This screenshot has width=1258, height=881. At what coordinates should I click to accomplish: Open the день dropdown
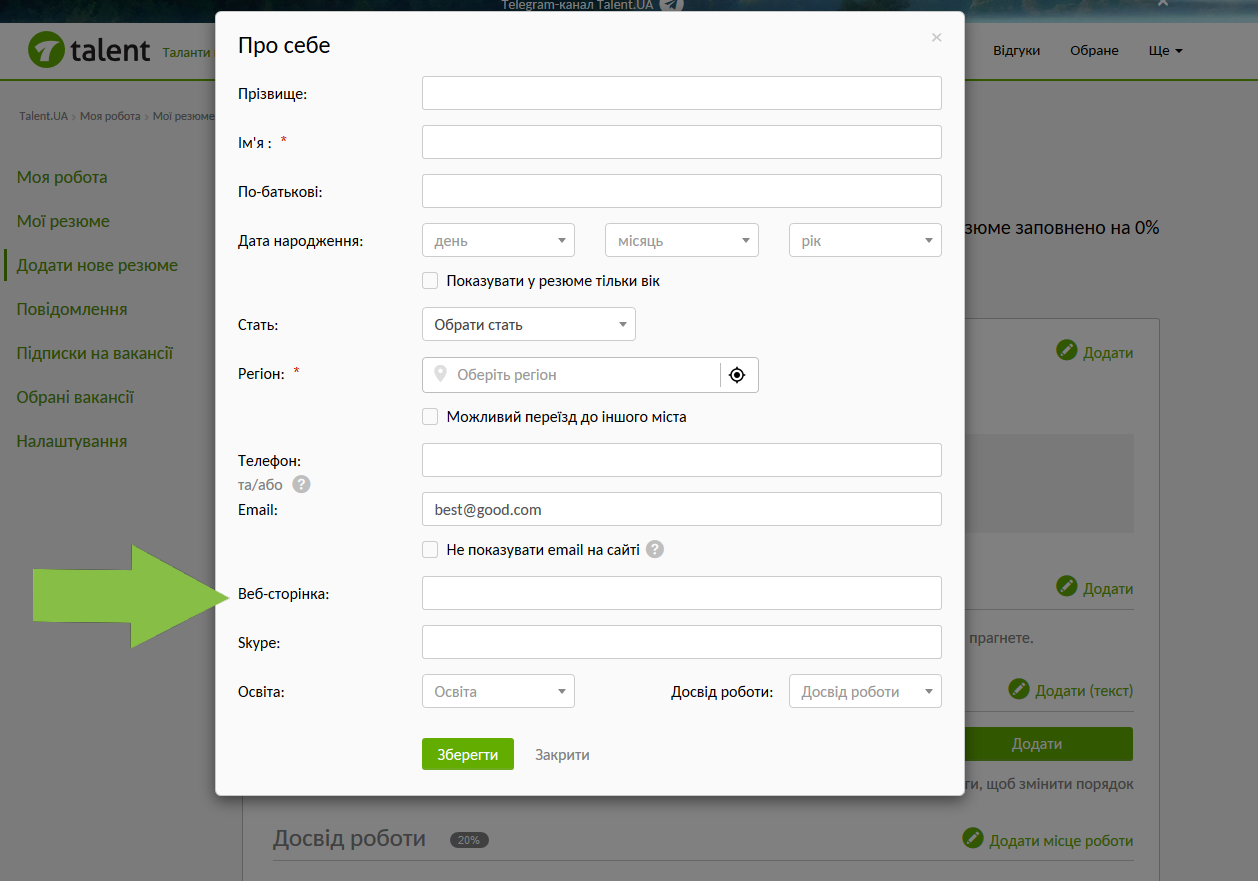point(498,240)
